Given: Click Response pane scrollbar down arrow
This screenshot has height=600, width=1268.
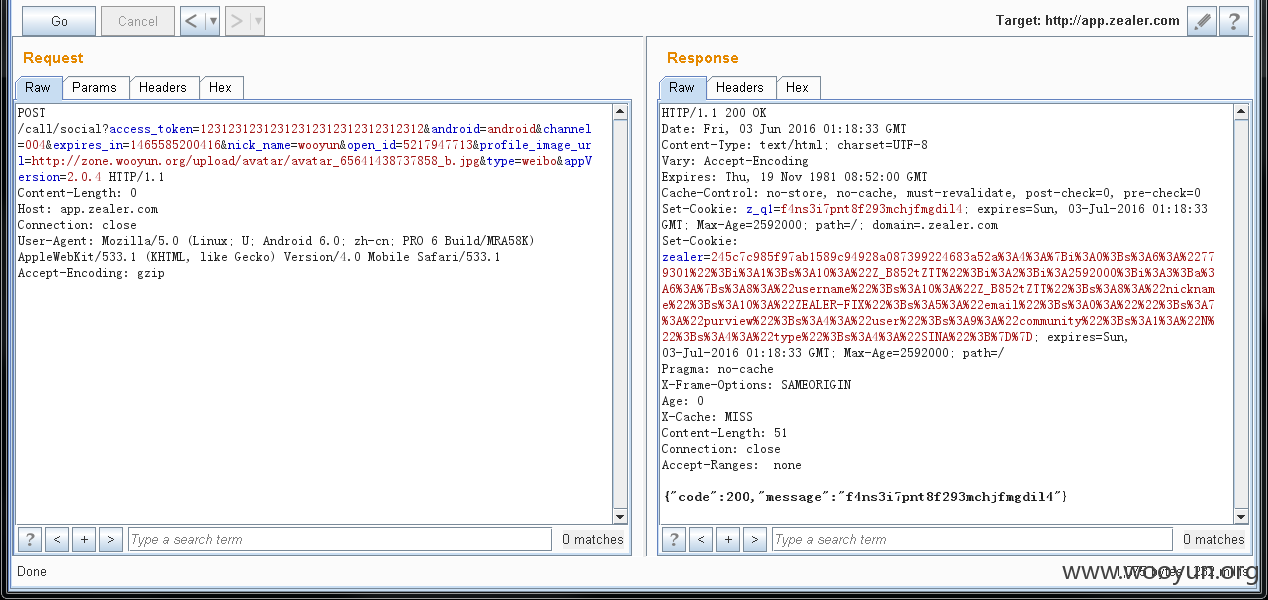Looking at the screenshot, I should click(1242, 516).
